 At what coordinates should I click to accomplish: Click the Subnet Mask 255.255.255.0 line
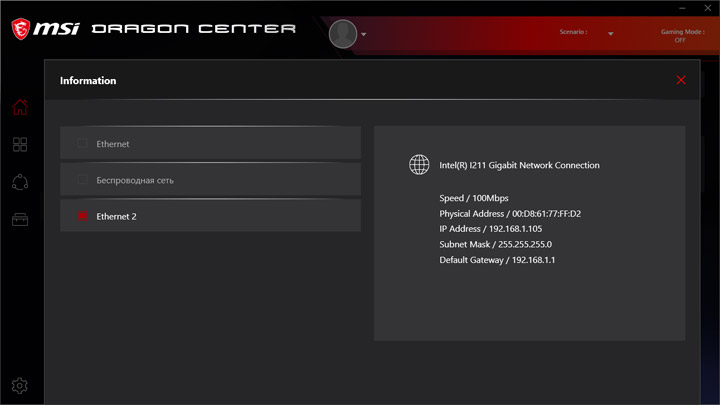pos(495,244)
